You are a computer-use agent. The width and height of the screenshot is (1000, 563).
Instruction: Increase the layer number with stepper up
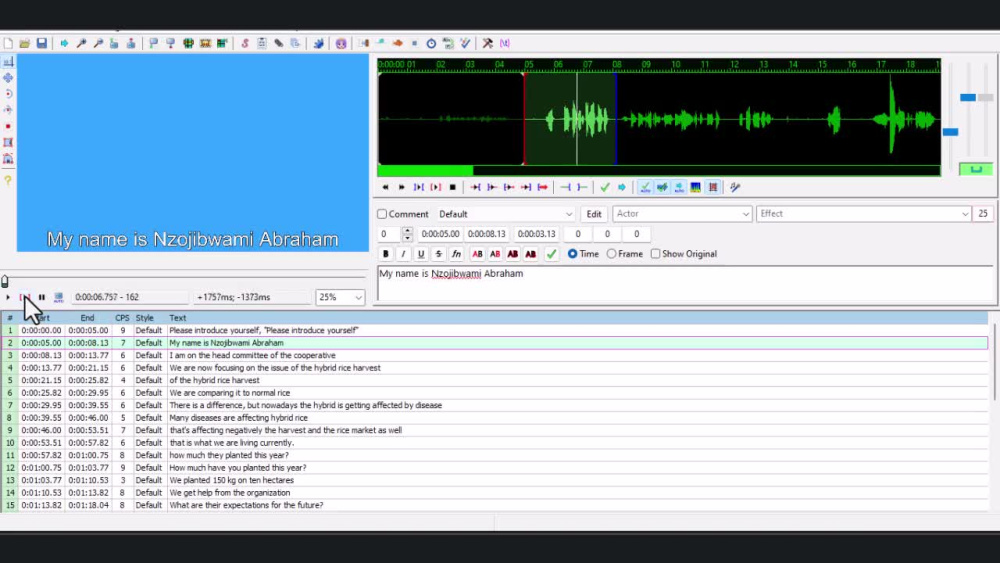click(408, 230)
